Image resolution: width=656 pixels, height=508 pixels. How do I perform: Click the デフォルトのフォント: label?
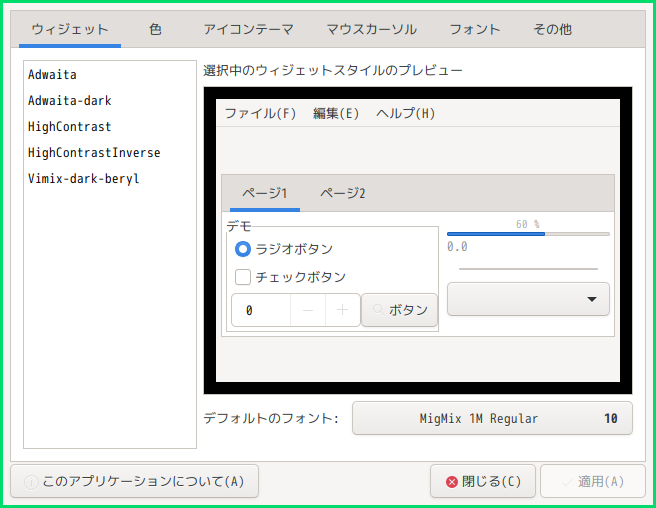[x=271, y=418]
